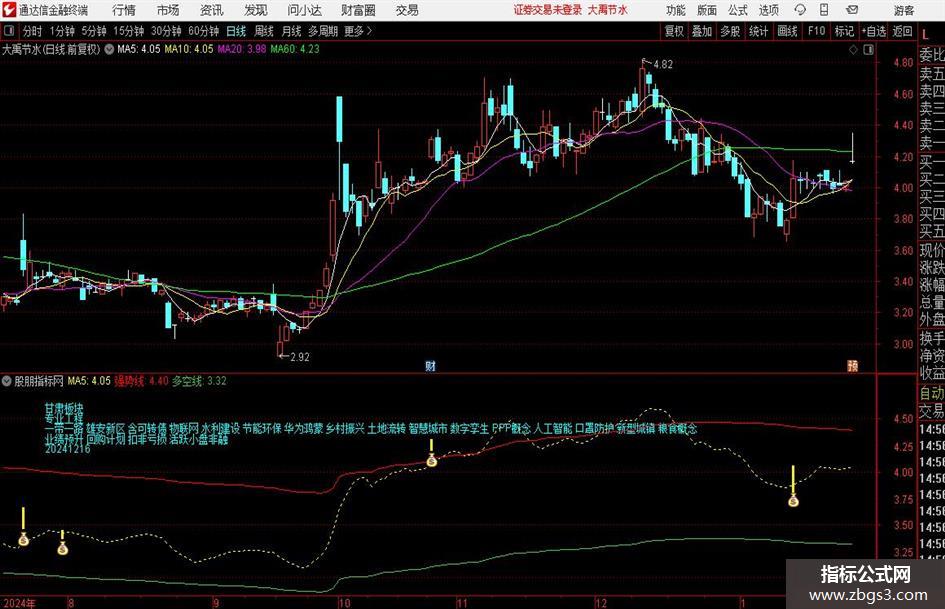Open indicator settings icon next to 大禹节水 title

[x=109, y=49]
